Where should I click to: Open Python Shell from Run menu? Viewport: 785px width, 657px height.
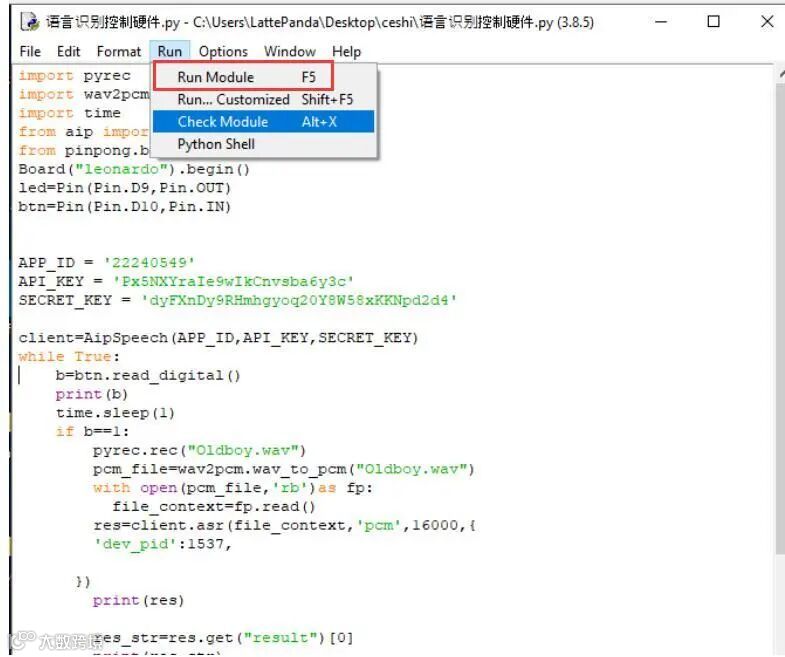[263, 144]
